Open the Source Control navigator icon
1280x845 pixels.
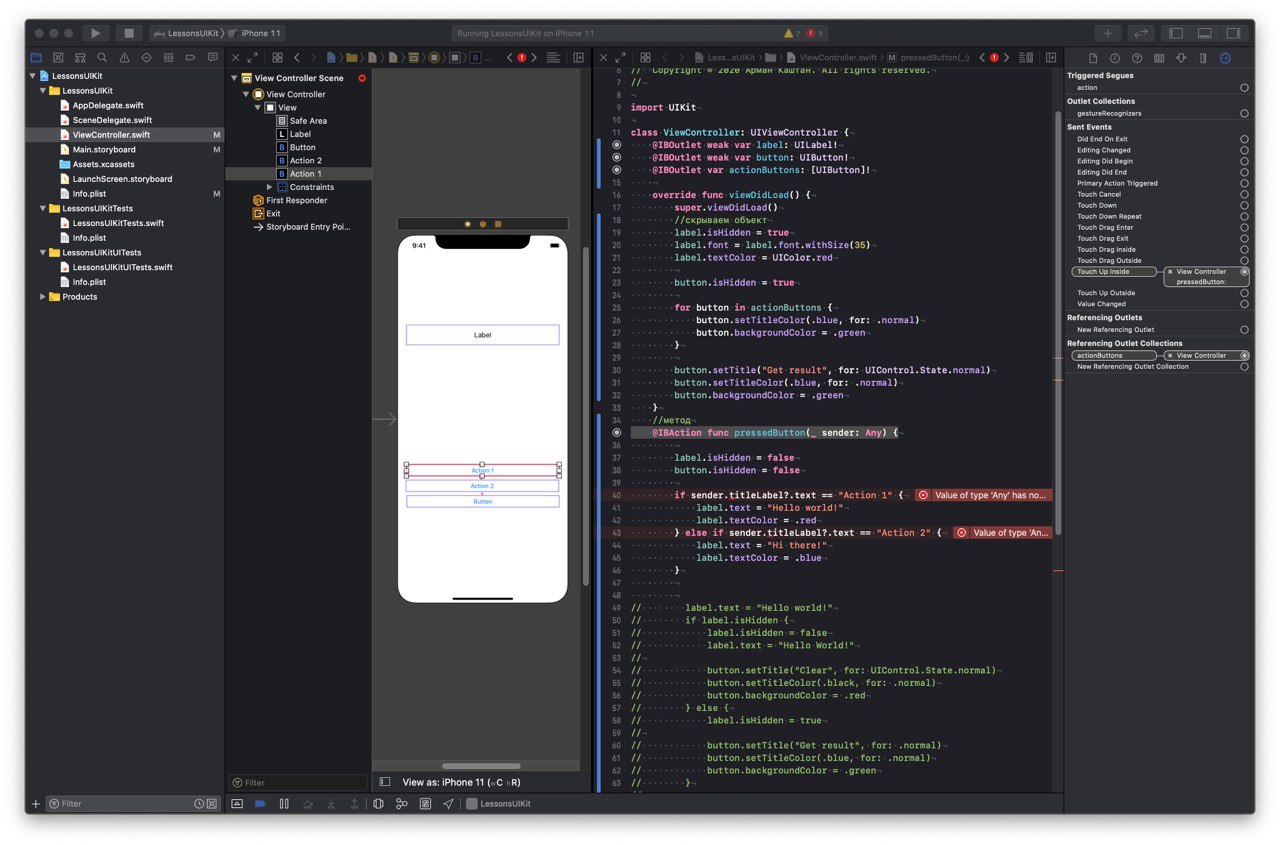(x=58, y=58)
